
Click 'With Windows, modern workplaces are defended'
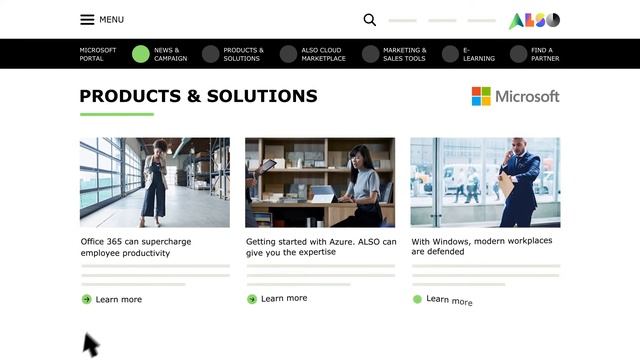tap(482, 246)
